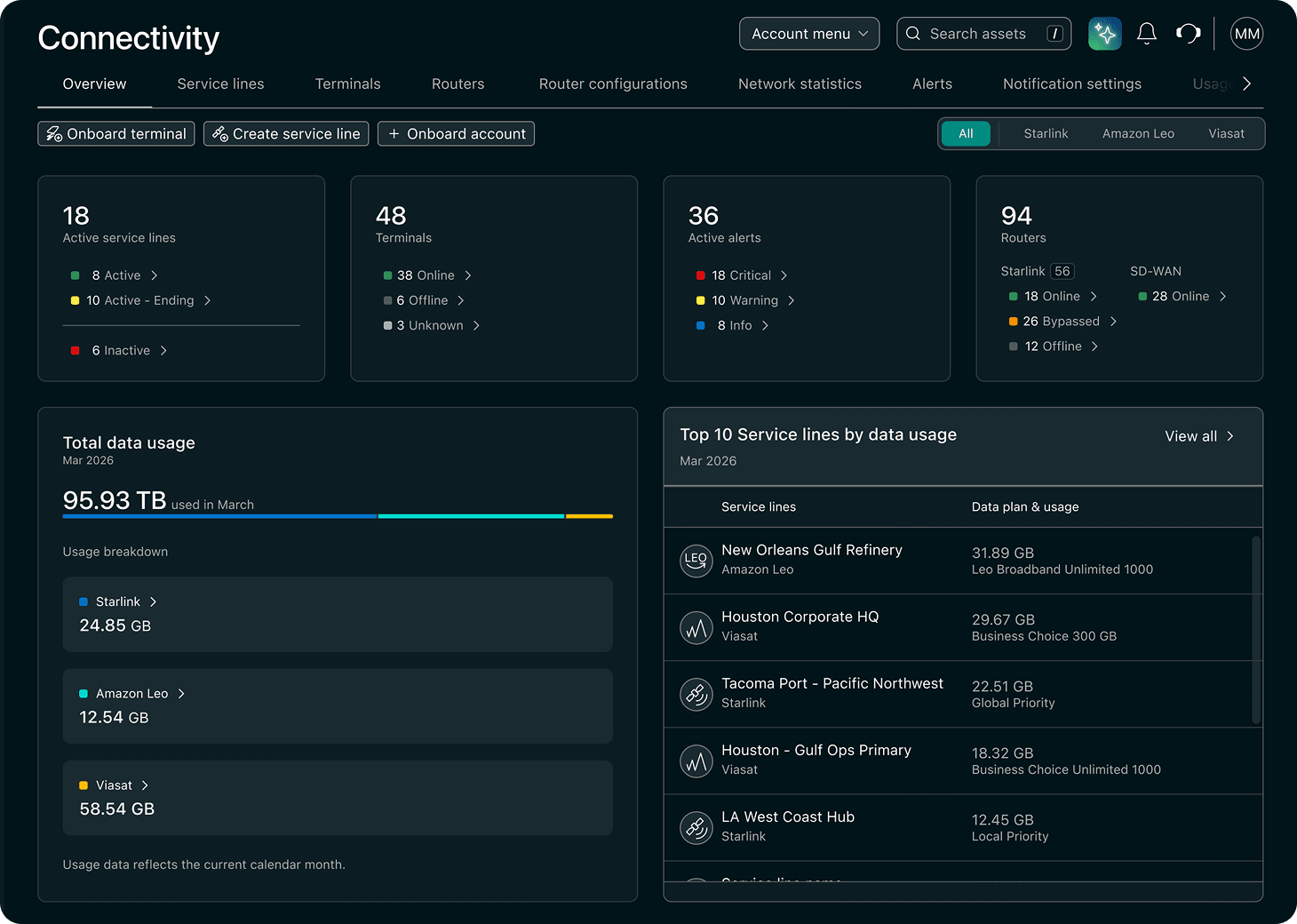
Task: Click the Starlink 56 count badge
Action: [1062, 271]
